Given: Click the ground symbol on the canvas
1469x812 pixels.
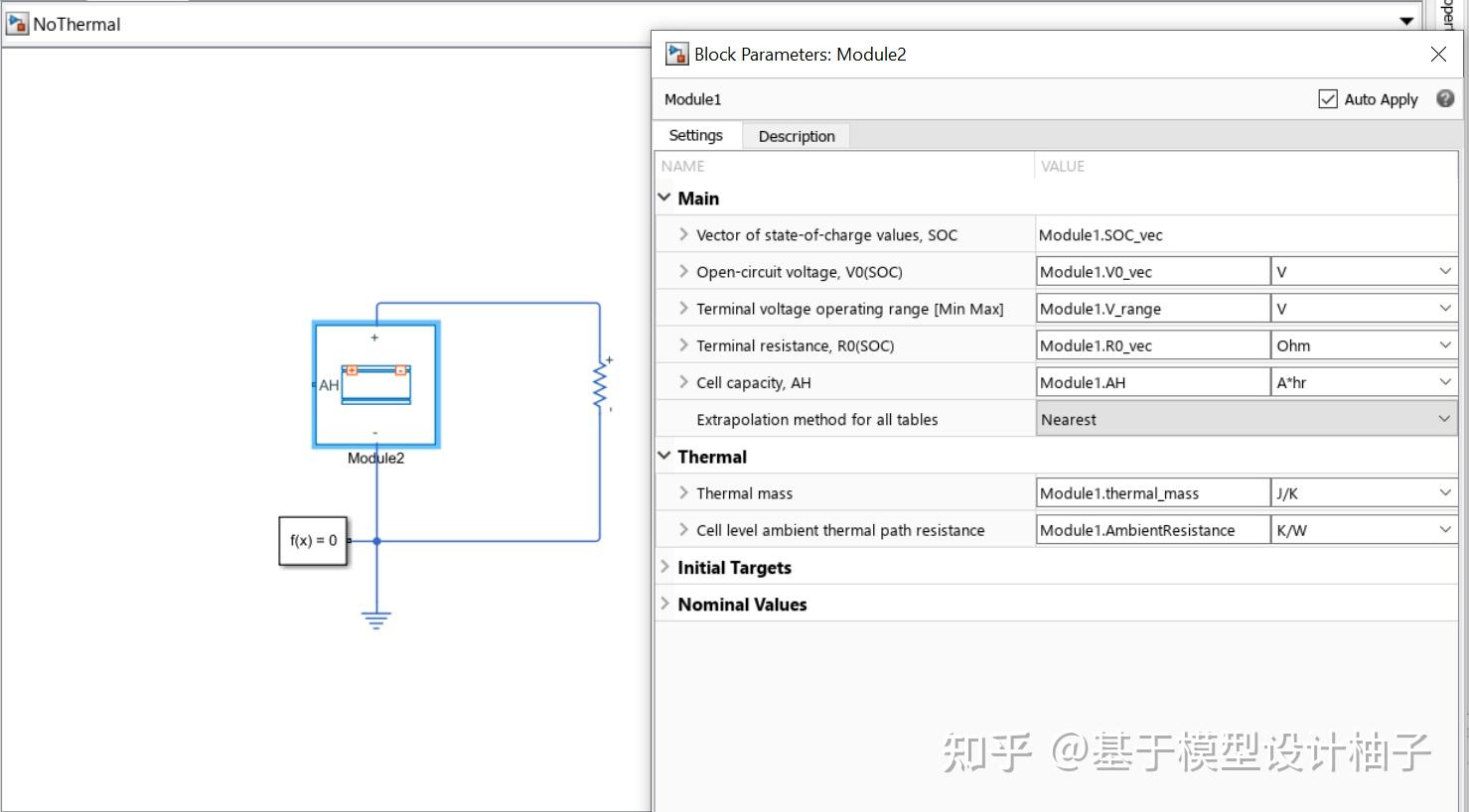Looking at the screenshot, I should pos(375,615).
